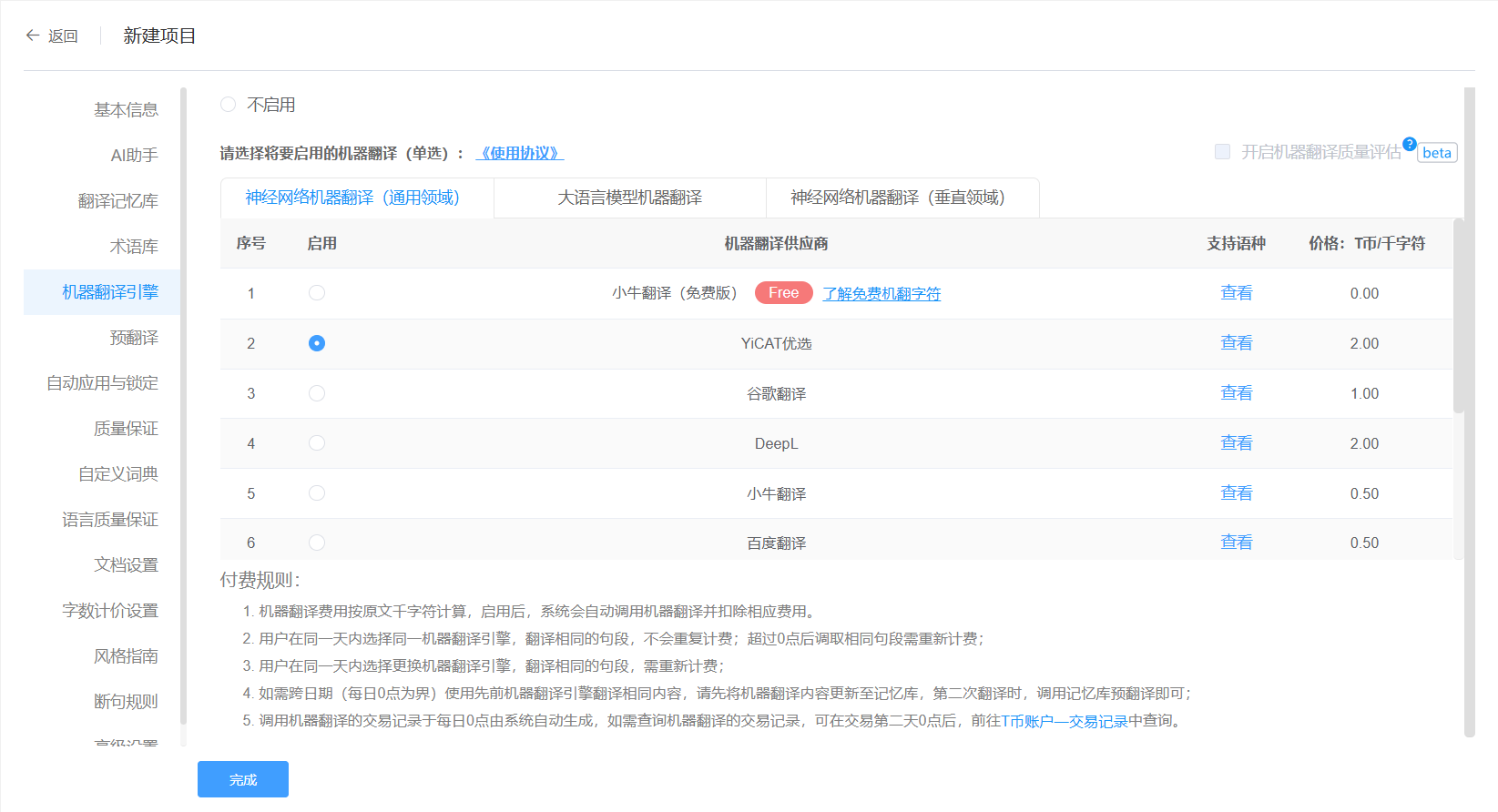
Task: View supported languages for YiCAT优选
Action: click(1236, 343)
